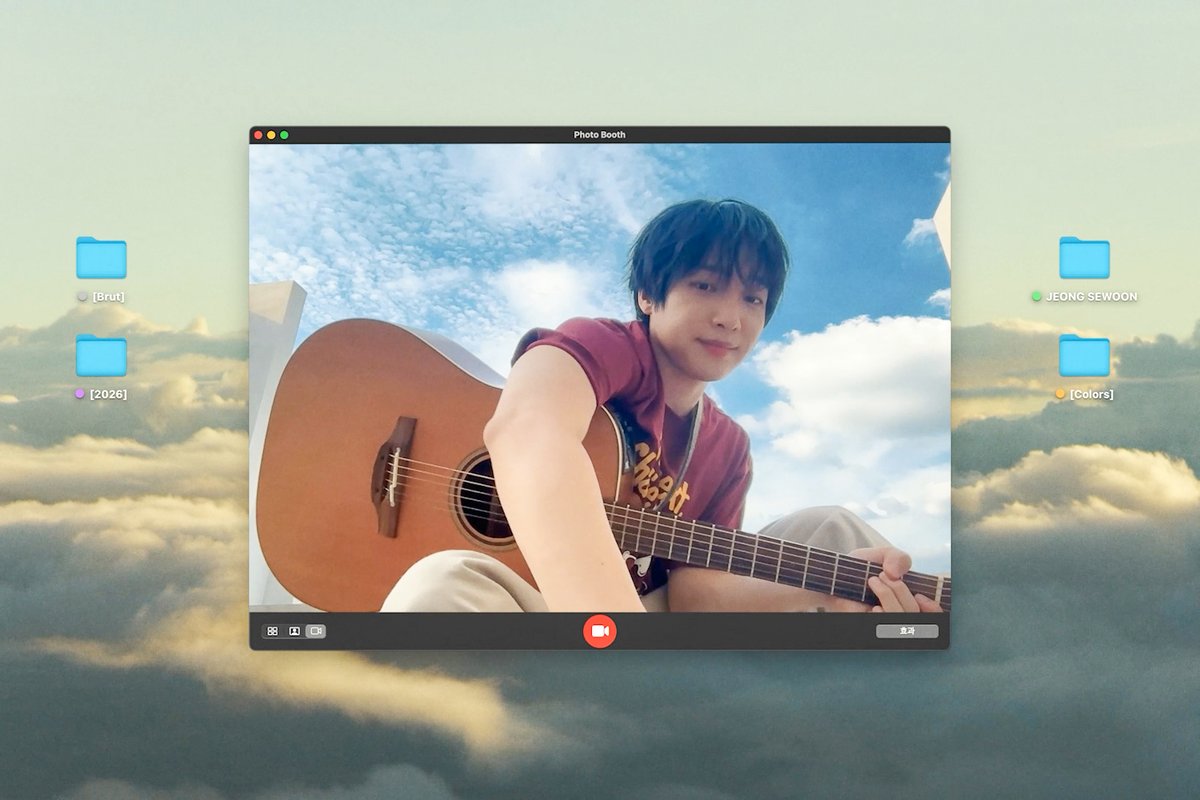1200x800 pixels.
Task: Make the Photo Booth window full screen
Action: [284, 135]
